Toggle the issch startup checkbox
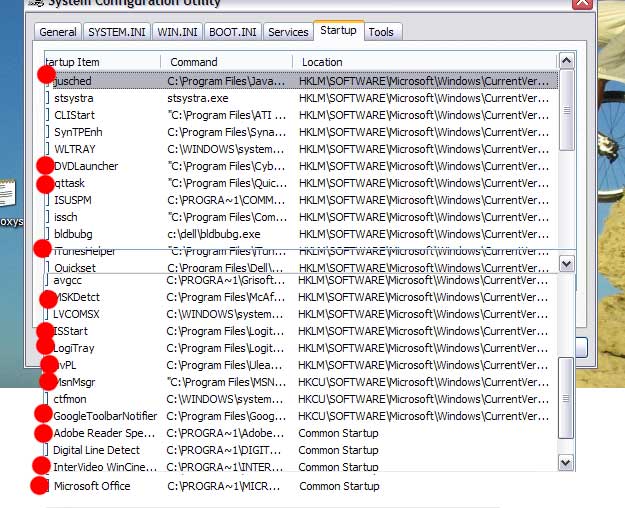This screenshot has height=508, width=625. point(47,217)
